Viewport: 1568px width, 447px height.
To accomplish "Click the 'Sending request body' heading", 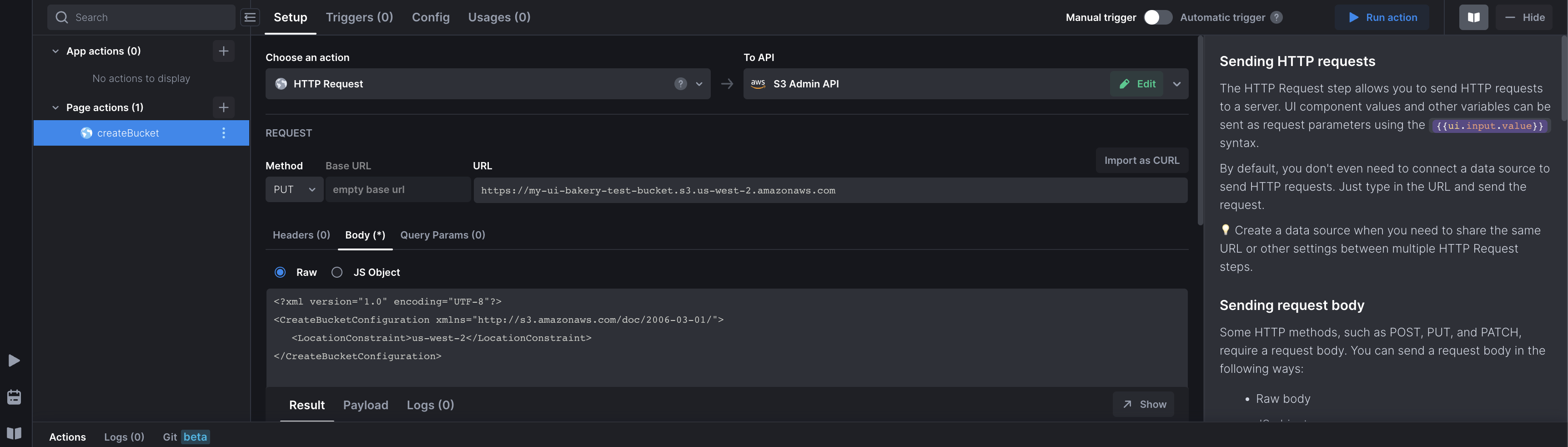I will click(x=1292, y=305).
